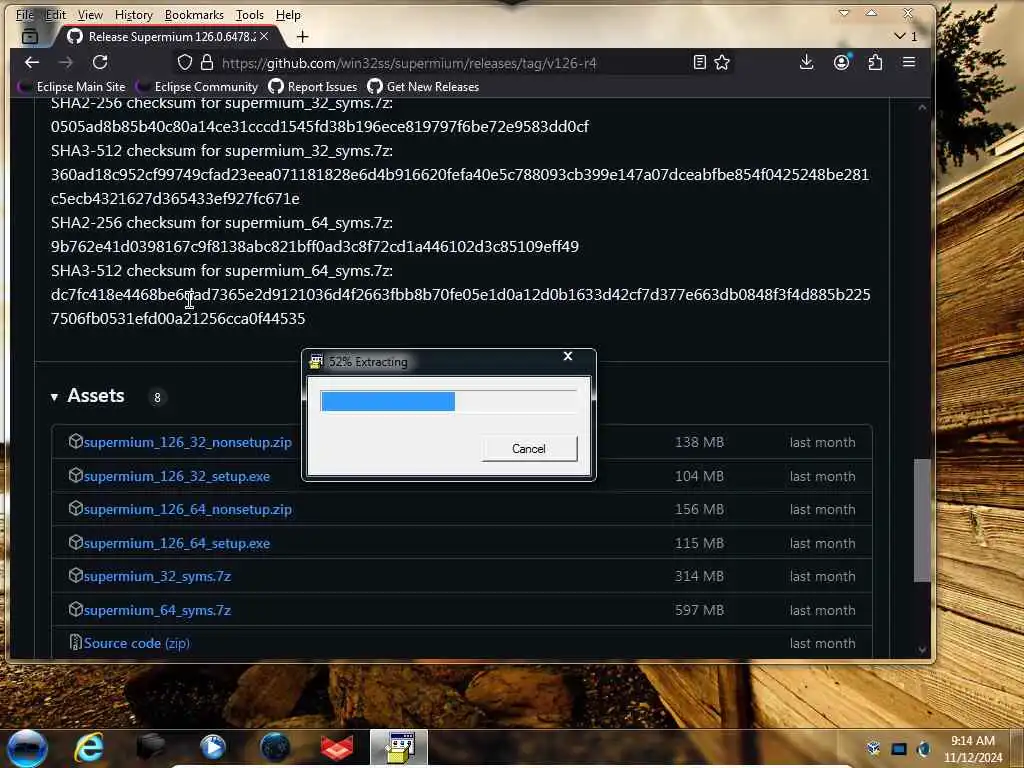Click the 138 MB size text
Image resolution: width=1024 pixels, height=768 pixels.
tap(699, 442)
